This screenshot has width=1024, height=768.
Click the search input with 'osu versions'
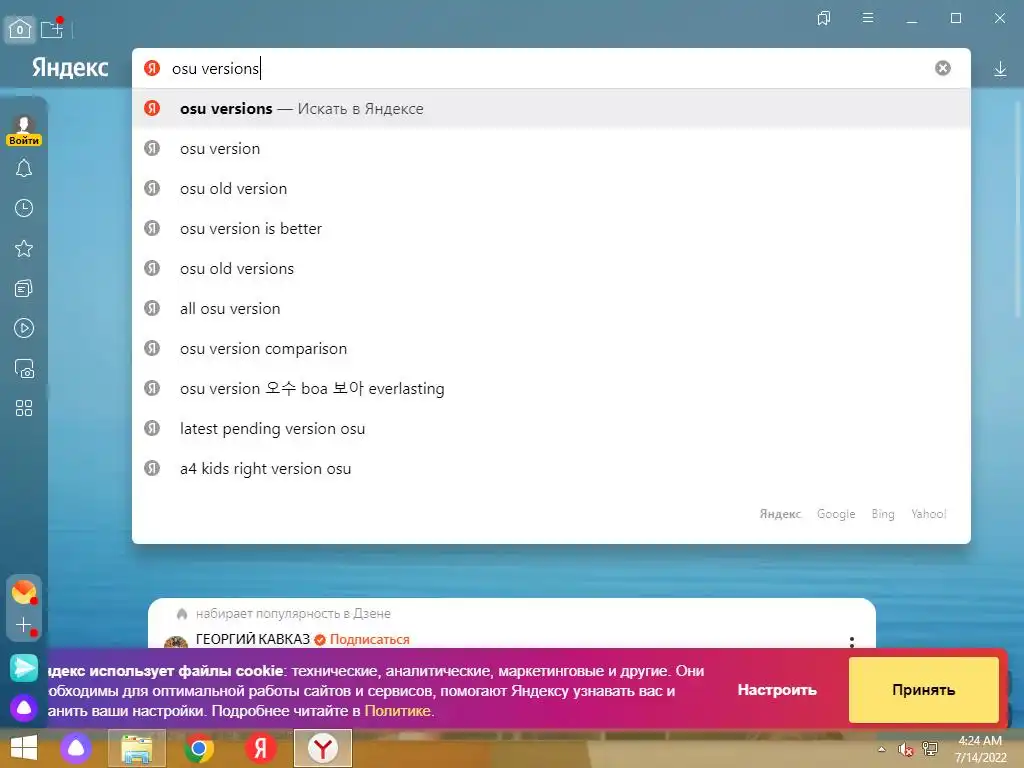pos(549,68)
